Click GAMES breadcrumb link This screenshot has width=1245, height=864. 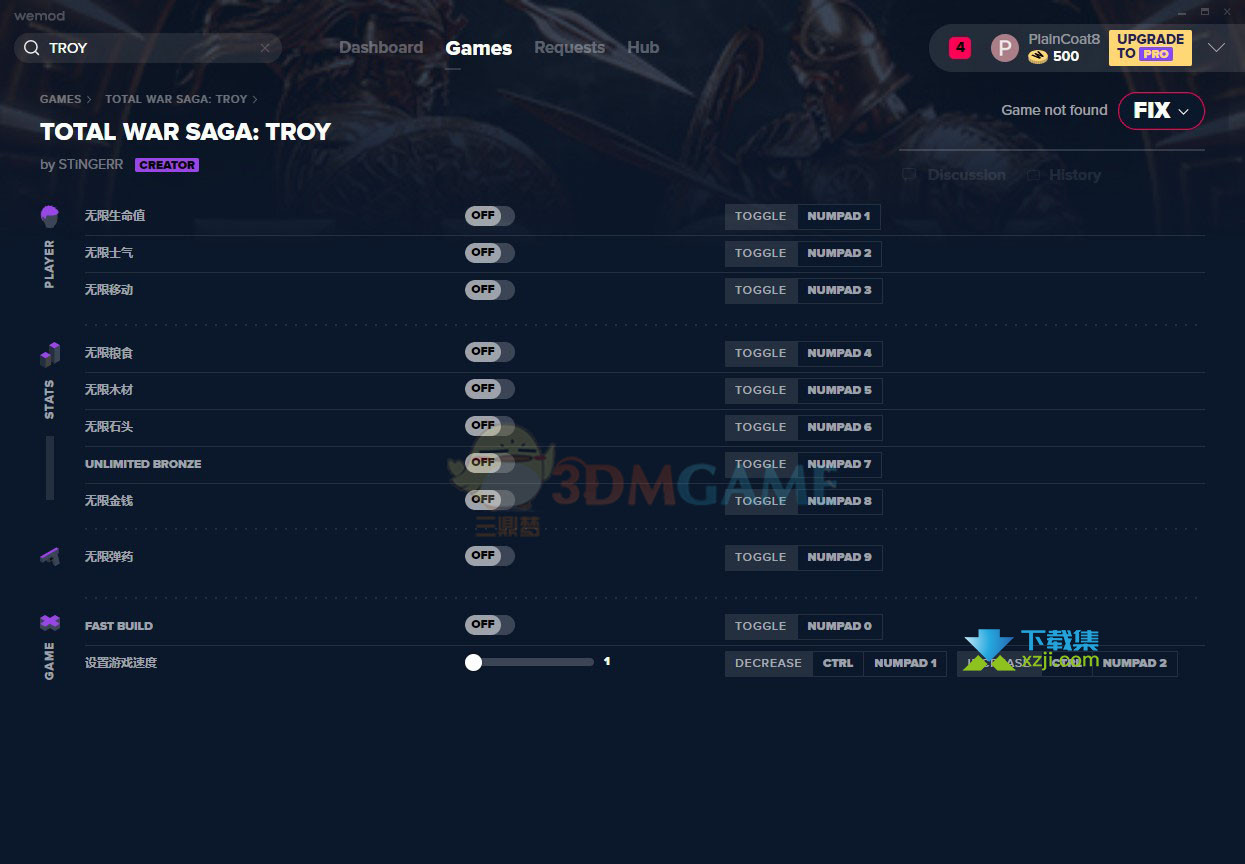coord(61,100)
